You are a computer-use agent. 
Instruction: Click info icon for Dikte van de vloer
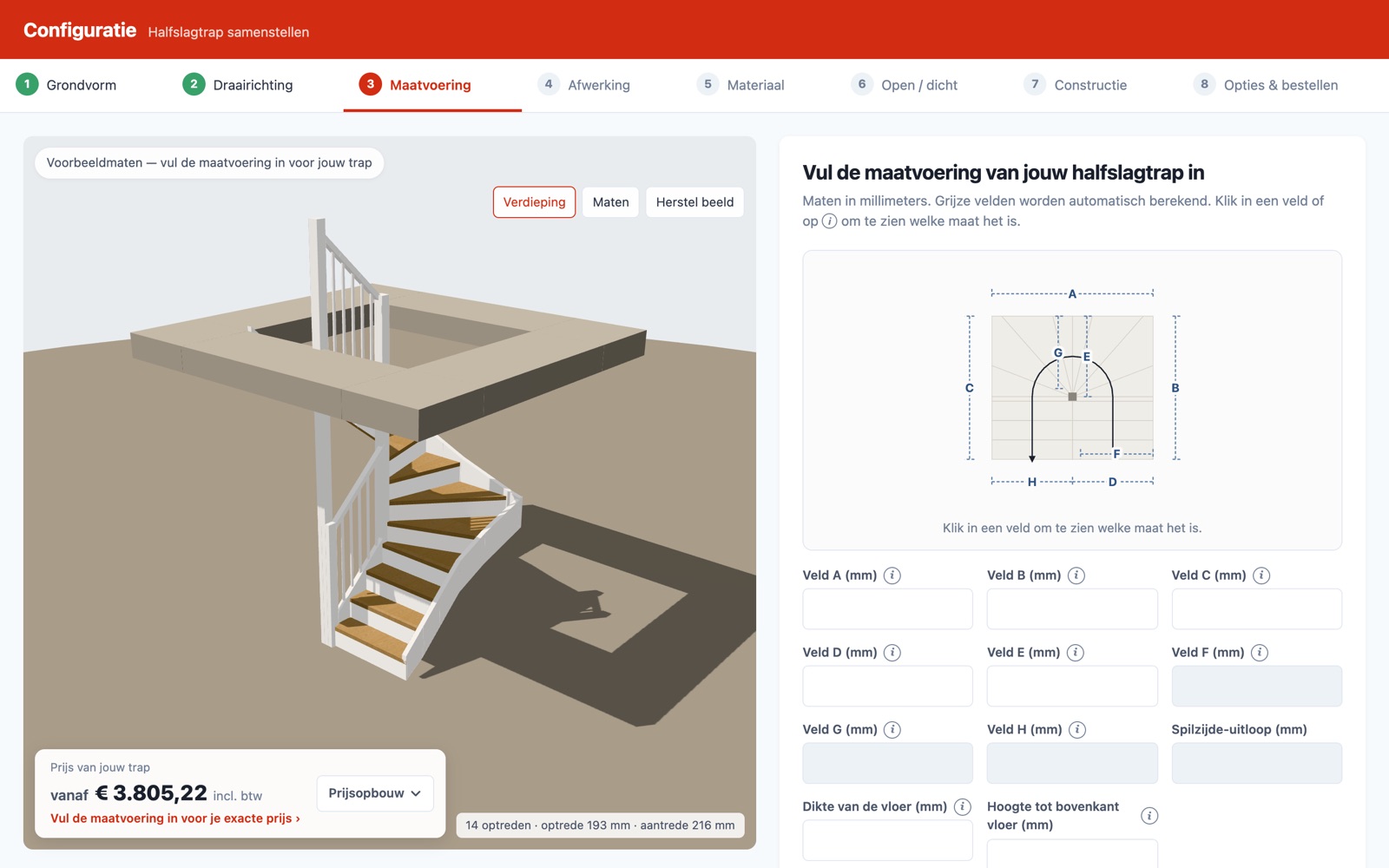coord(962,807)
